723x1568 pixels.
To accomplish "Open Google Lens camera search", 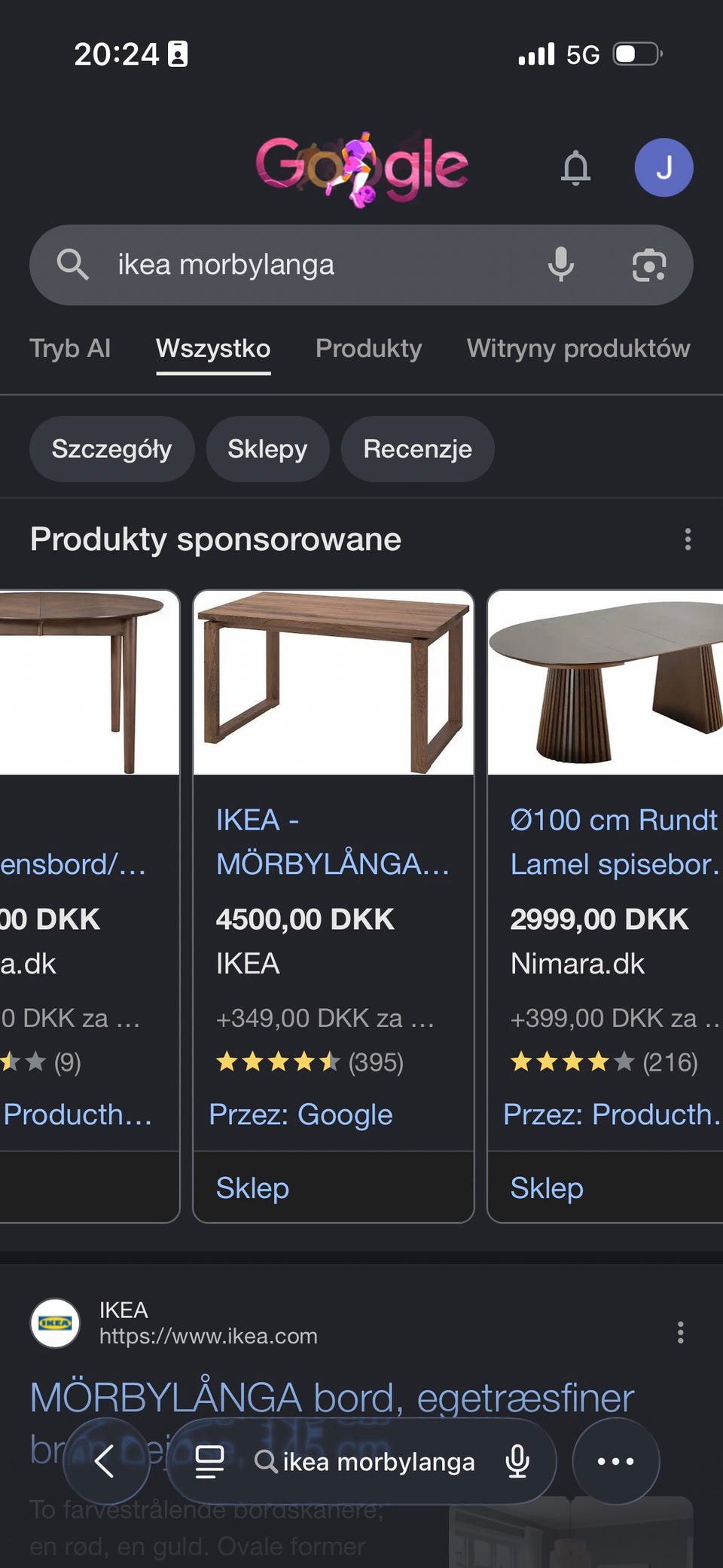I will click(x=649, y=265).
